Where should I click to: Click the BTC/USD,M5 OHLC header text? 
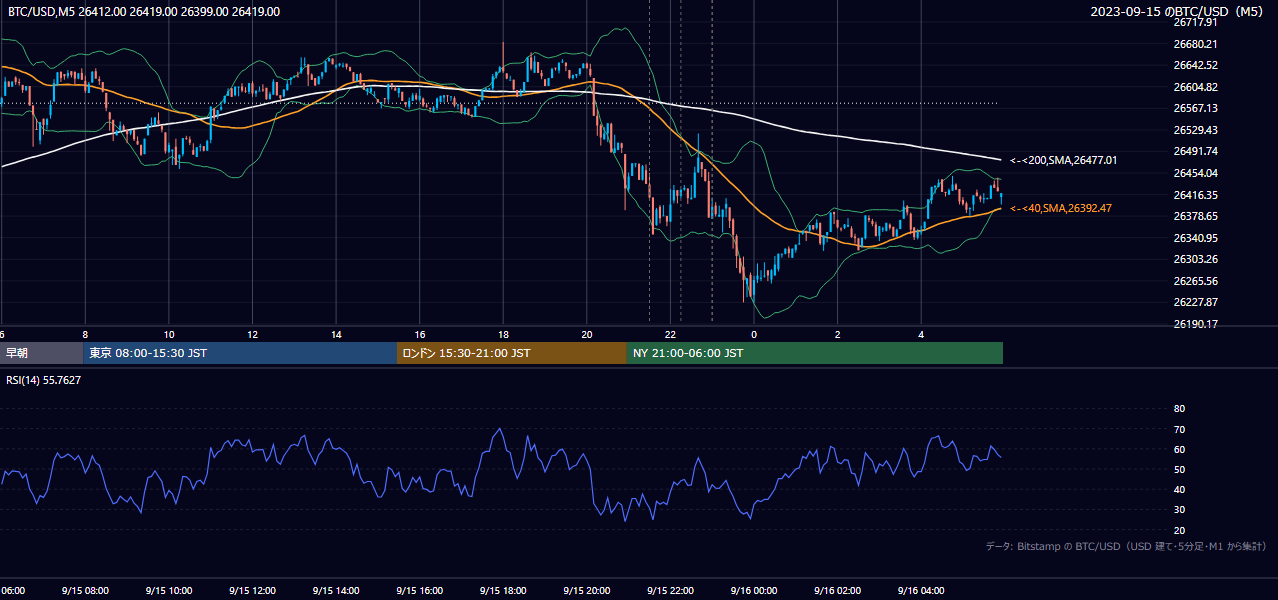(x=144, y=12)
